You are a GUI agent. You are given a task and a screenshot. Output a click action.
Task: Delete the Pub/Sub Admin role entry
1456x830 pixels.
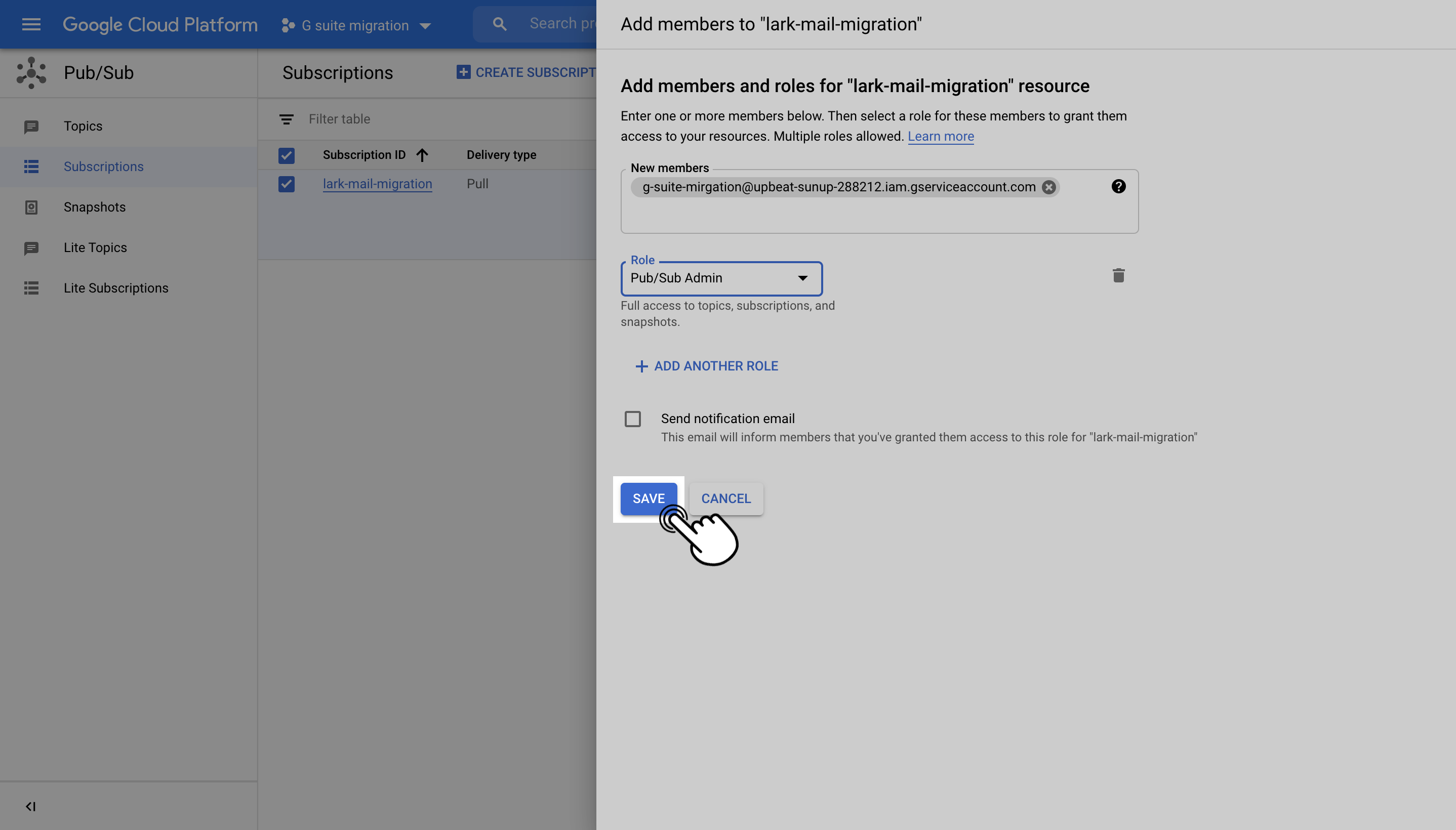point(1118,276)
